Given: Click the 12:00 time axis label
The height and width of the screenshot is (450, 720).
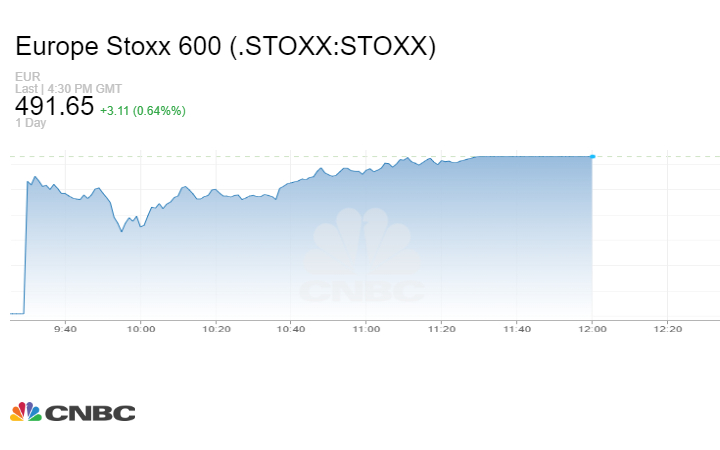Looking at the screenshot, I should click(592, 329).
